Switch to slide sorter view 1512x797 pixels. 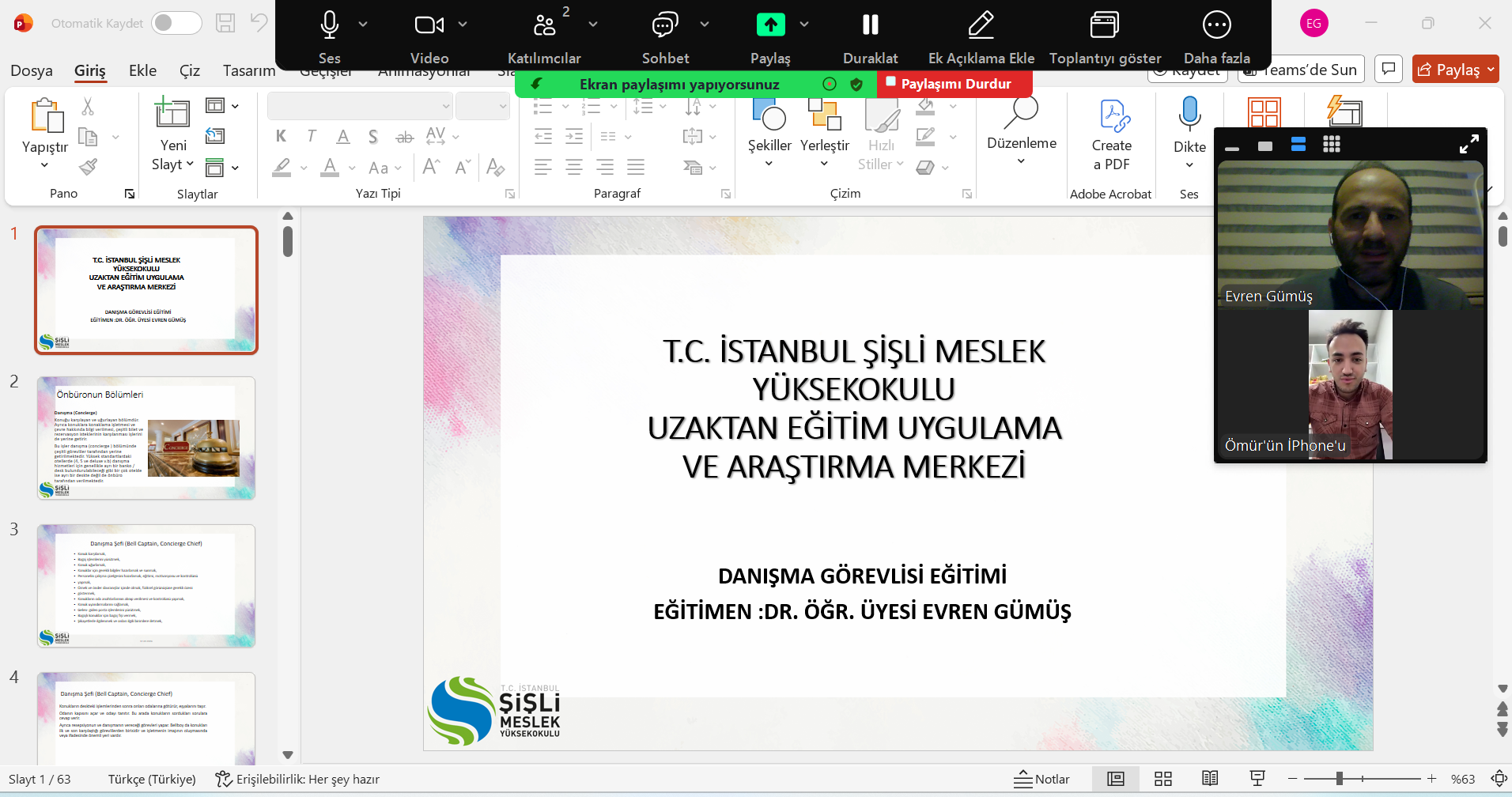[x=1162, y=779]
